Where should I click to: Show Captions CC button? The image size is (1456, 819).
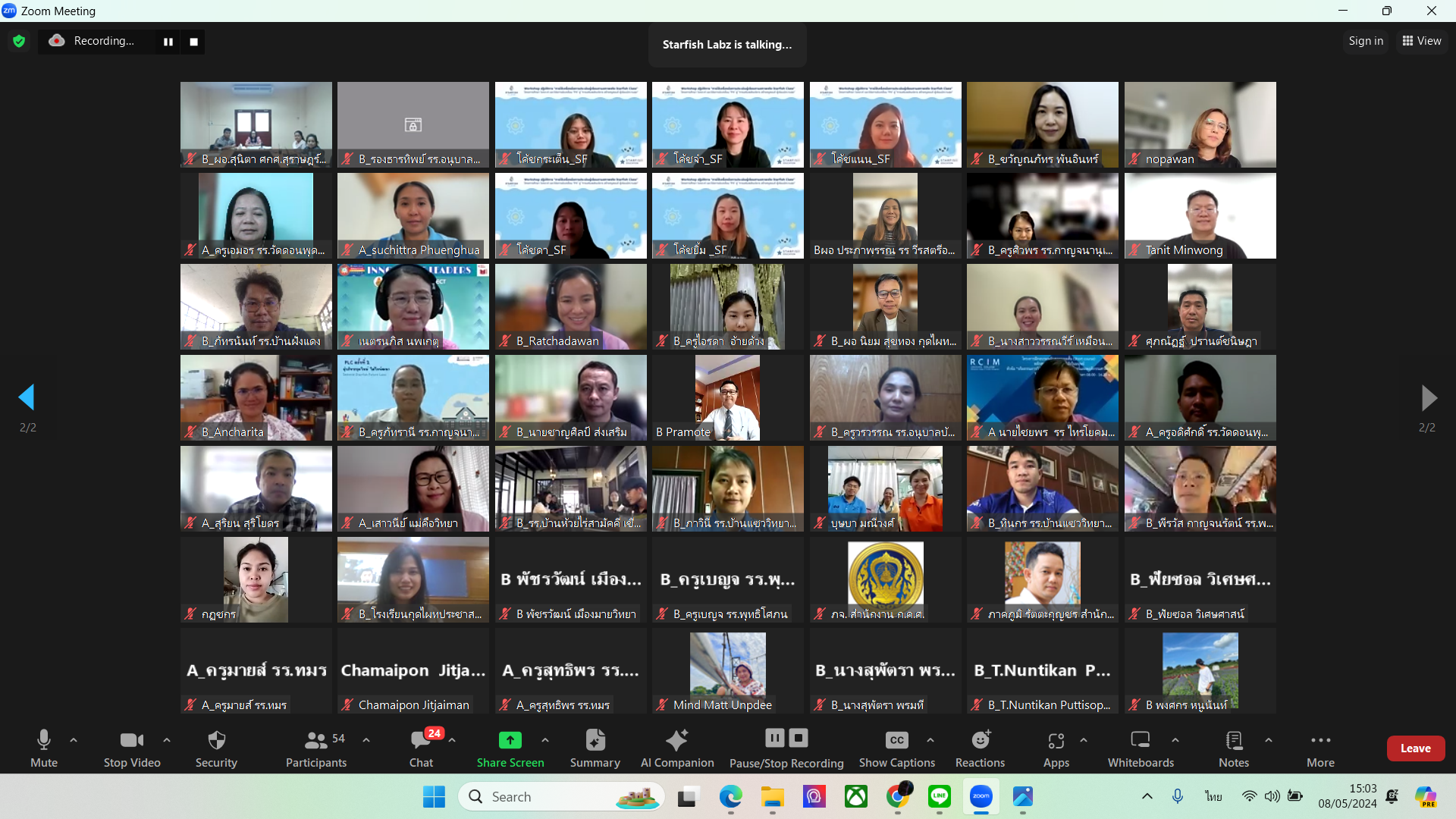[896, 740]
